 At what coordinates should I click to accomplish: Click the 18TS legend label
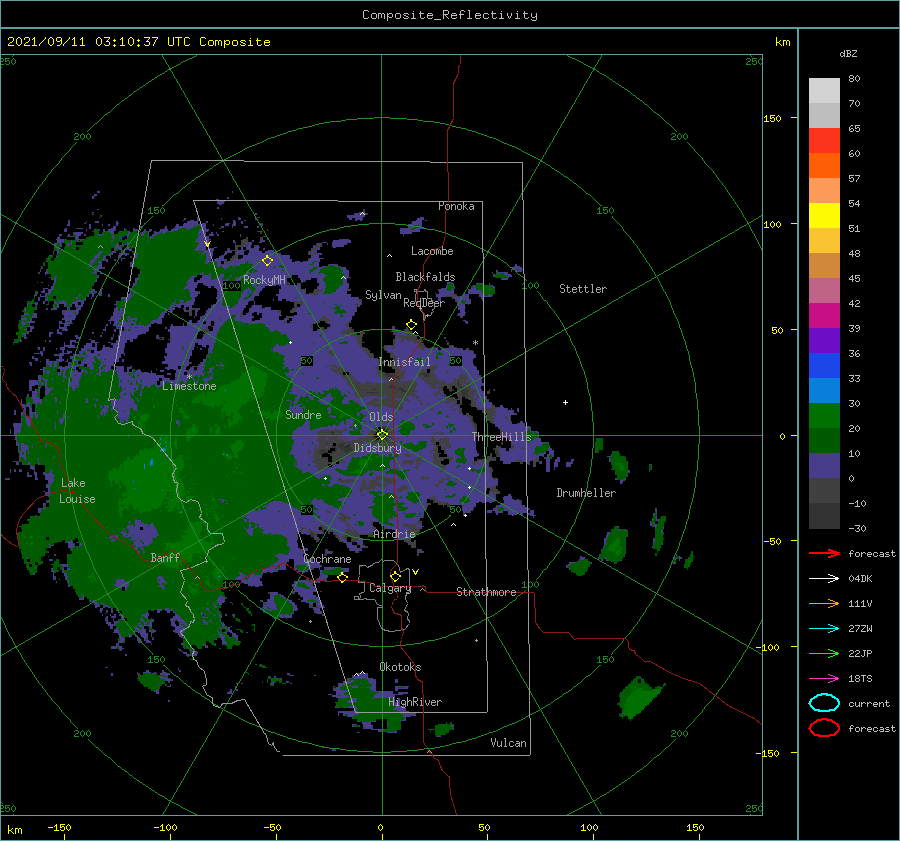pos(860,679)
